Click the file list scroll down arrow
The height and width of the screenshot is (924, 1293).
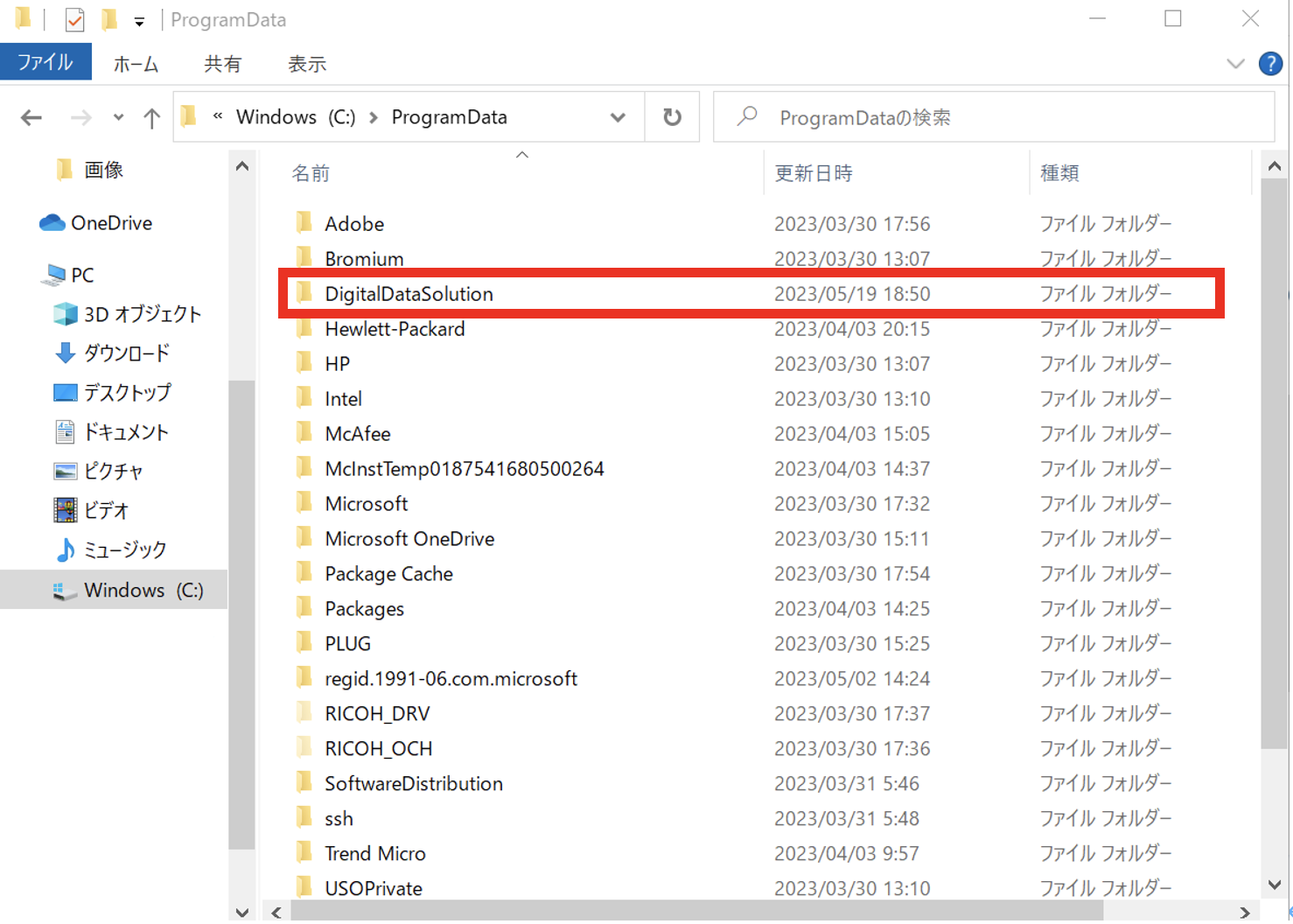1275,885
